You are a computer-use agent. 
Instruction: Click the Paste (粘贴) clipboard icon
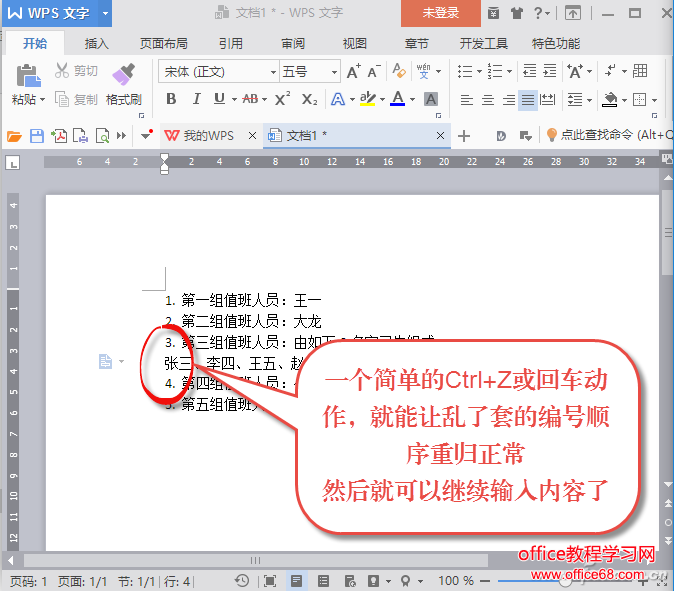coord(27,75)
